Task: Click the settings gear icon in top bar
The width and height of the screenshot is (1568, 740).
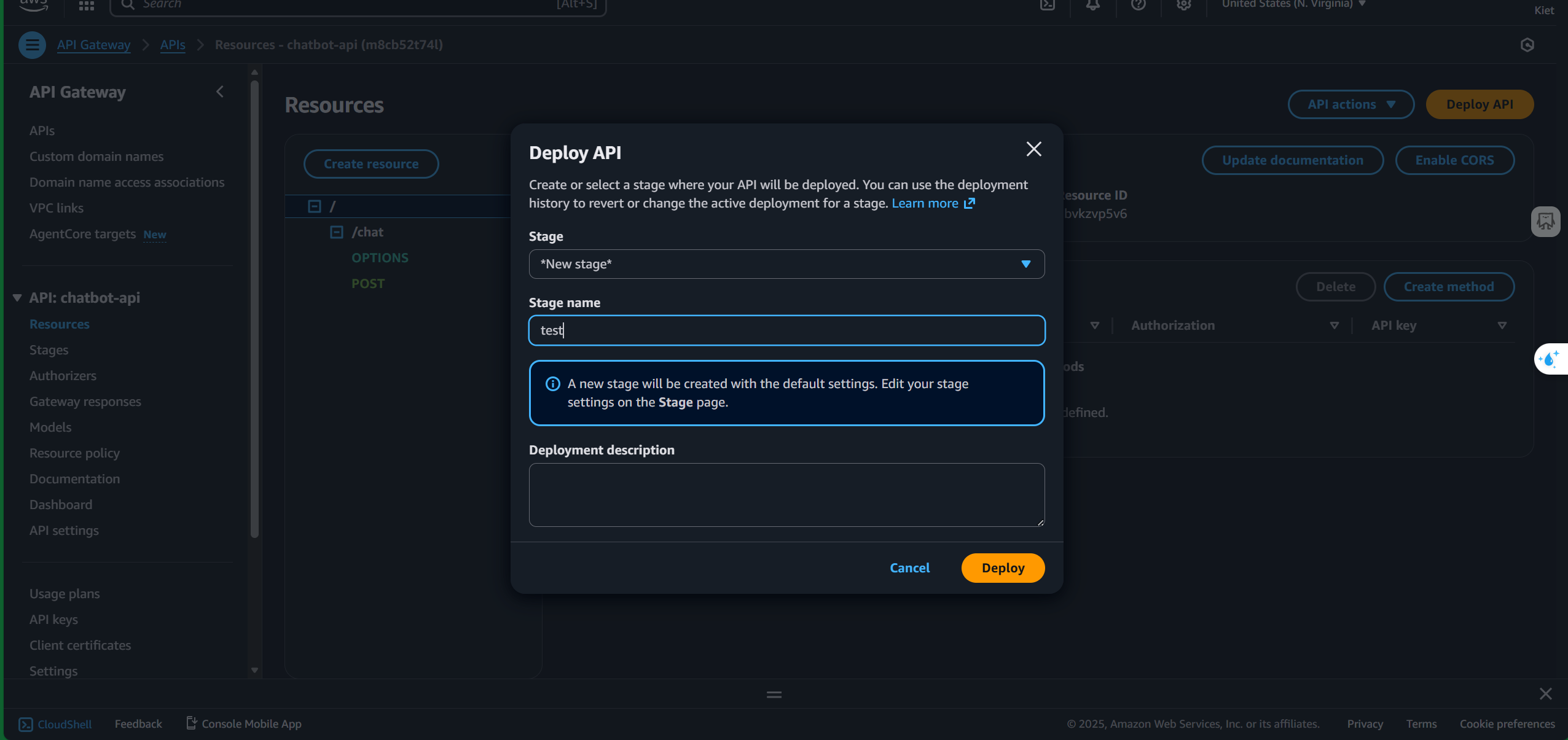Action: click(1183, 5)
